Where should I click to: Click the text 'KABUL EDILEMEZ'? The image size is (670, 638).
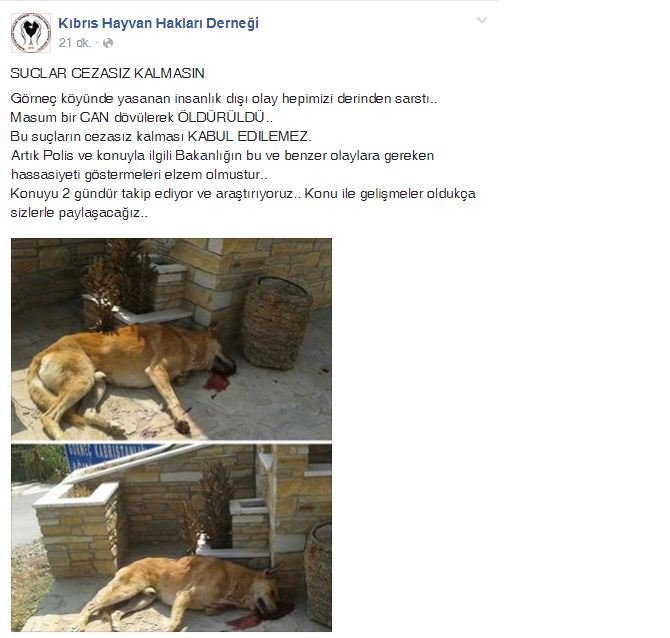250,136
